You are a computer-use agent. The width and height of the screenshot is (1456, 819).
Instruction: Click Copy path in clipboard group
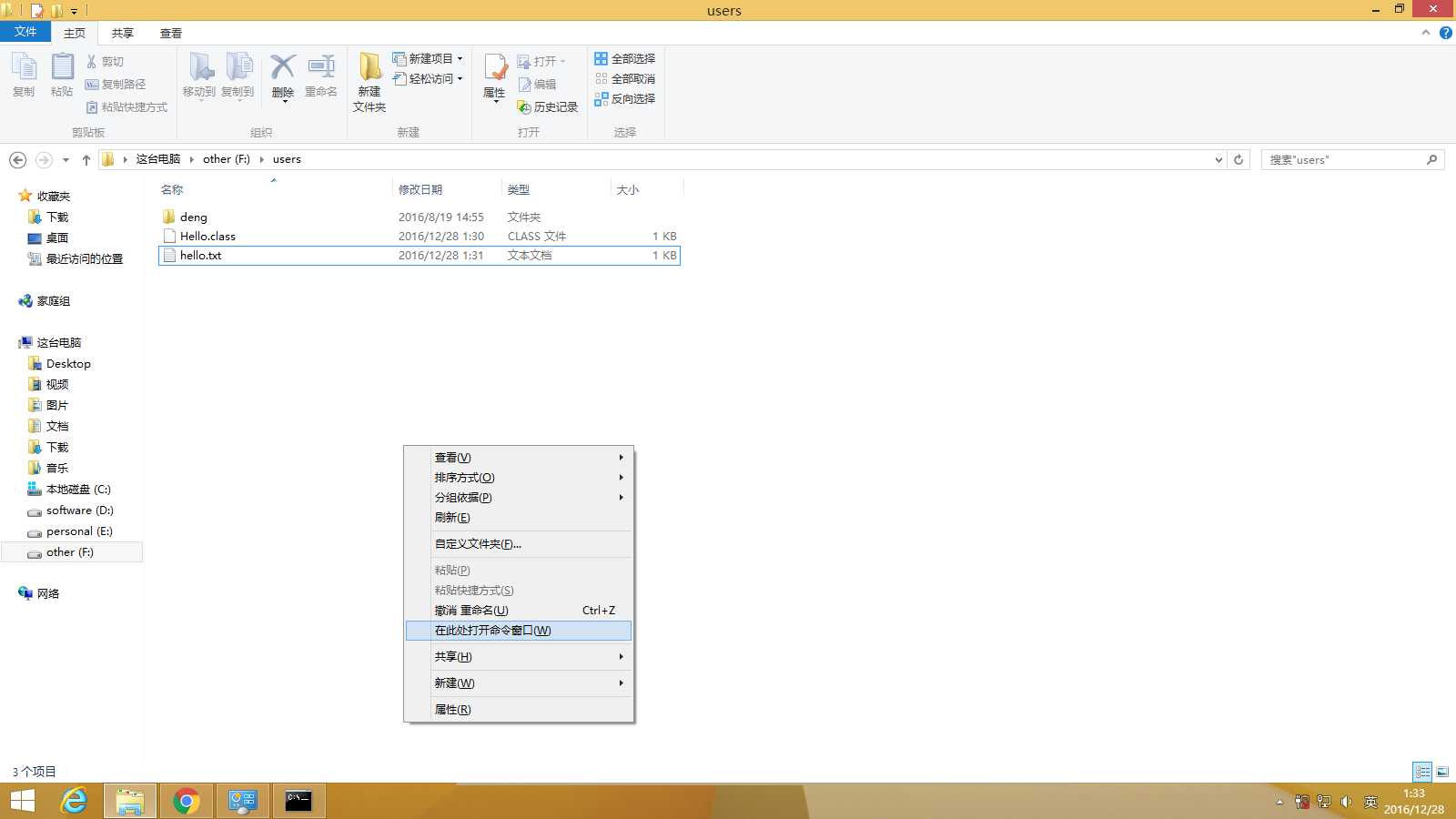pyautogui.click(x=116, y=84)
